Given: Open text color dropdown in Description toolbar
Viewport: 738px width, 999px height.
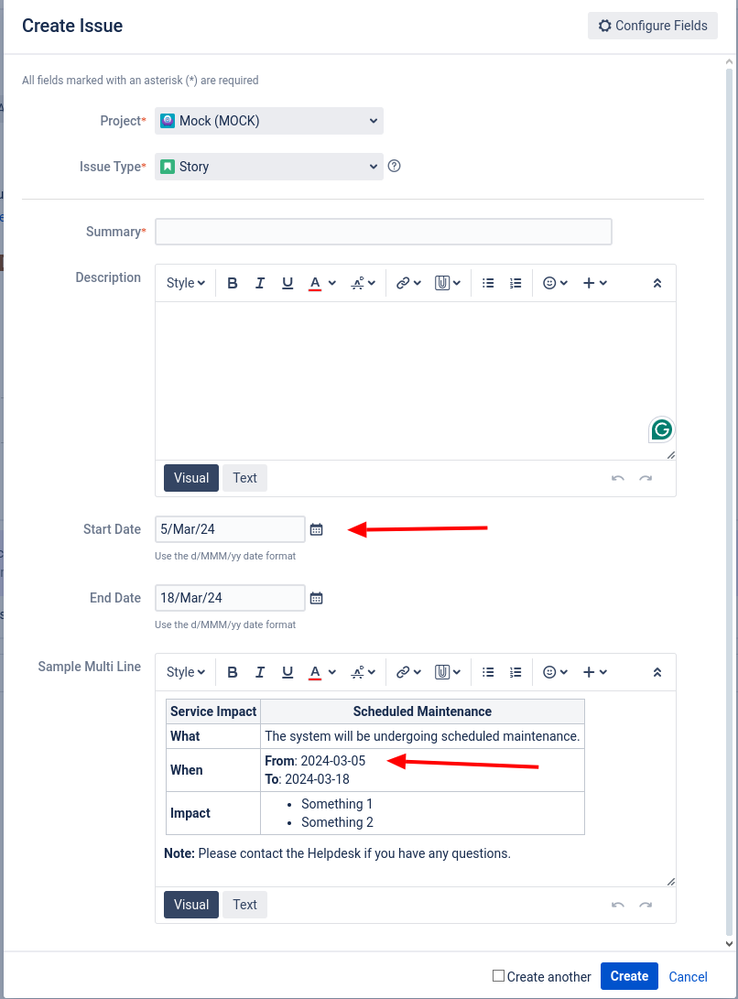Looking at the screenshot, I should point(332,283).
